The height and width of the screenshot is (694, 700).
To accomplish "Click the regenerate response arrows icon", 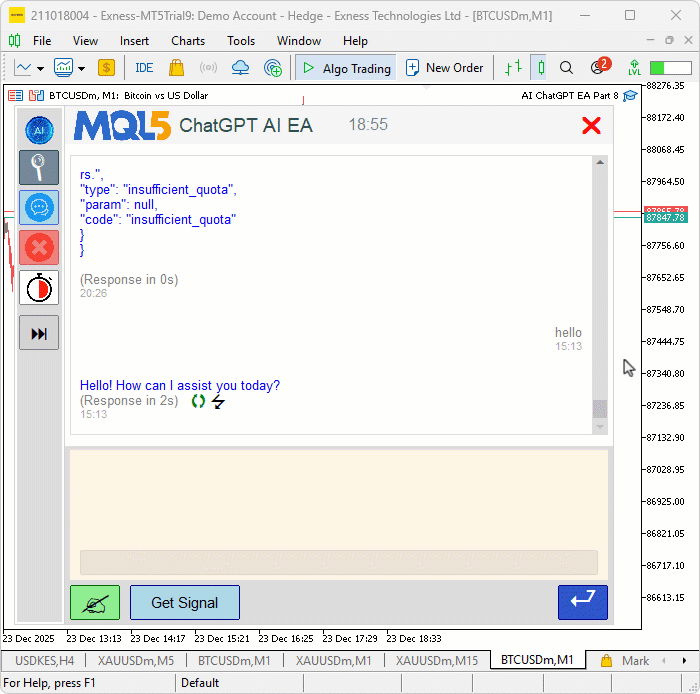I will (x=198, y=401).
